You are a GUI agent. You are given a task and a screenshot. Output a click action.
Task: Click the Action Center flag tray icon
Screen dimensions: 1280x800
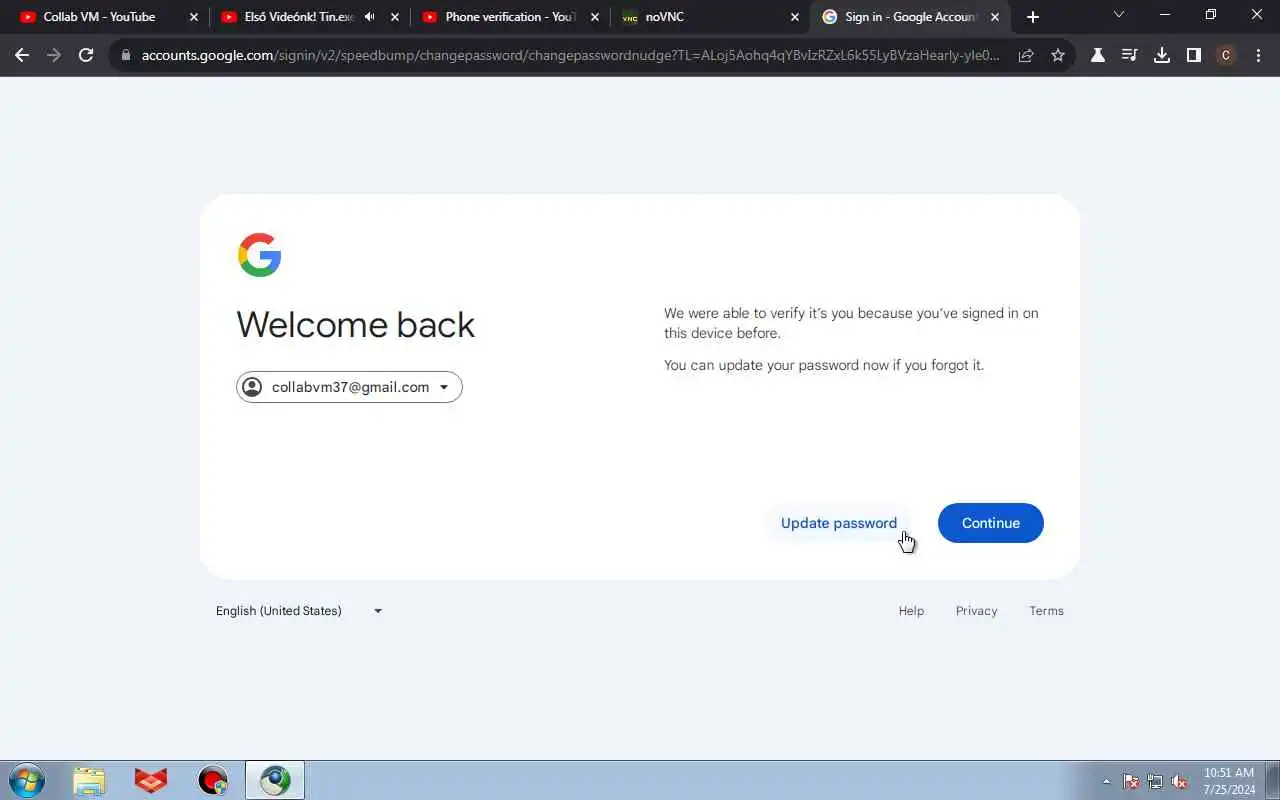pyautogui.click(x=1131, y=782)
